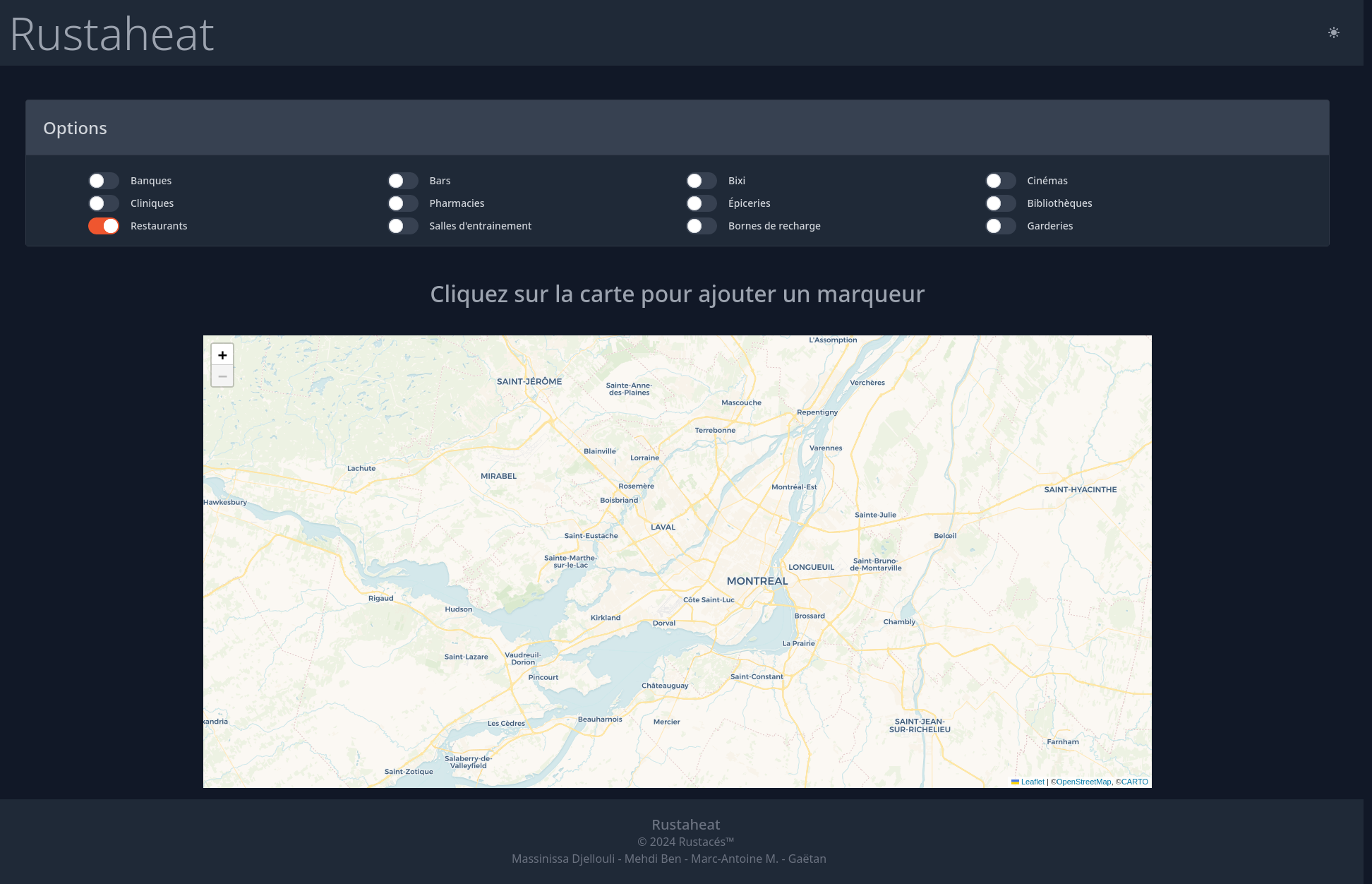Toggle Salles d'entrainement switch
Screen dimensions: 1372x884
click(403, 226)
